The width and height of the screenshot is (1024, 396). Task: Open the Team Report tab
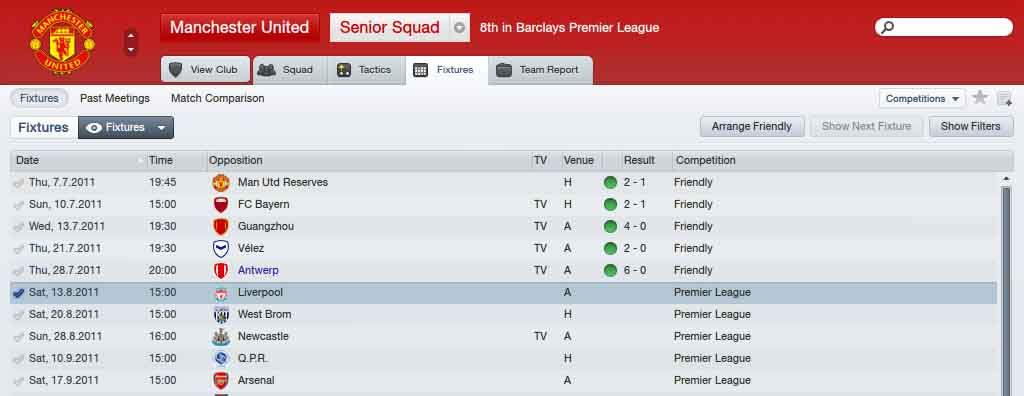(x=540, y=70)
